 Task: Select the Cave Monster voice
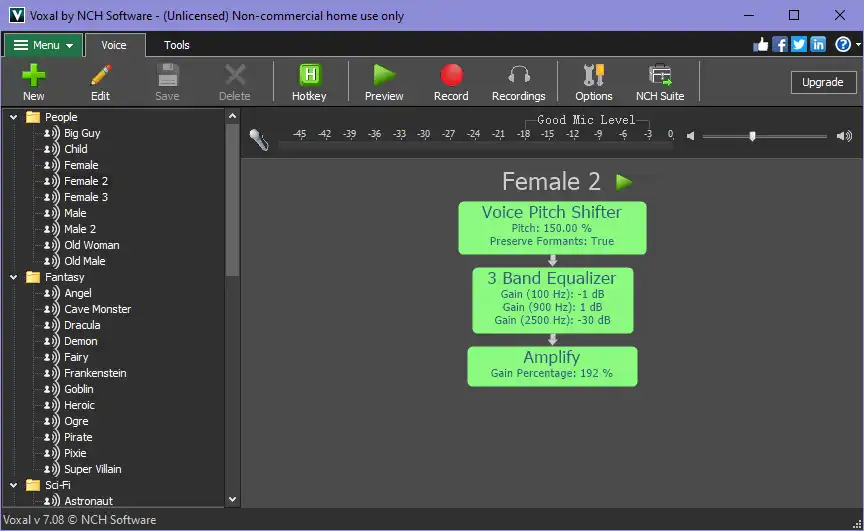tap(98, 309)
